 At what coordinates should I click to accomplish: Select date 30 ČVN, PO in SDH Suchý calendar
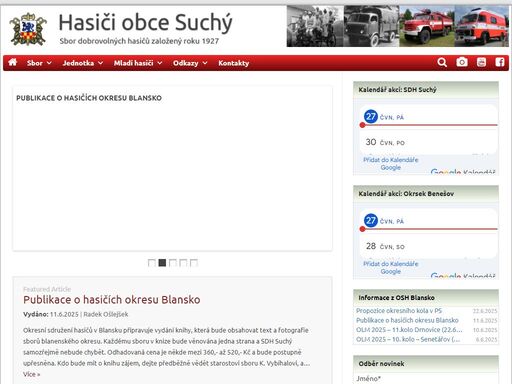(x=385, y=142)
